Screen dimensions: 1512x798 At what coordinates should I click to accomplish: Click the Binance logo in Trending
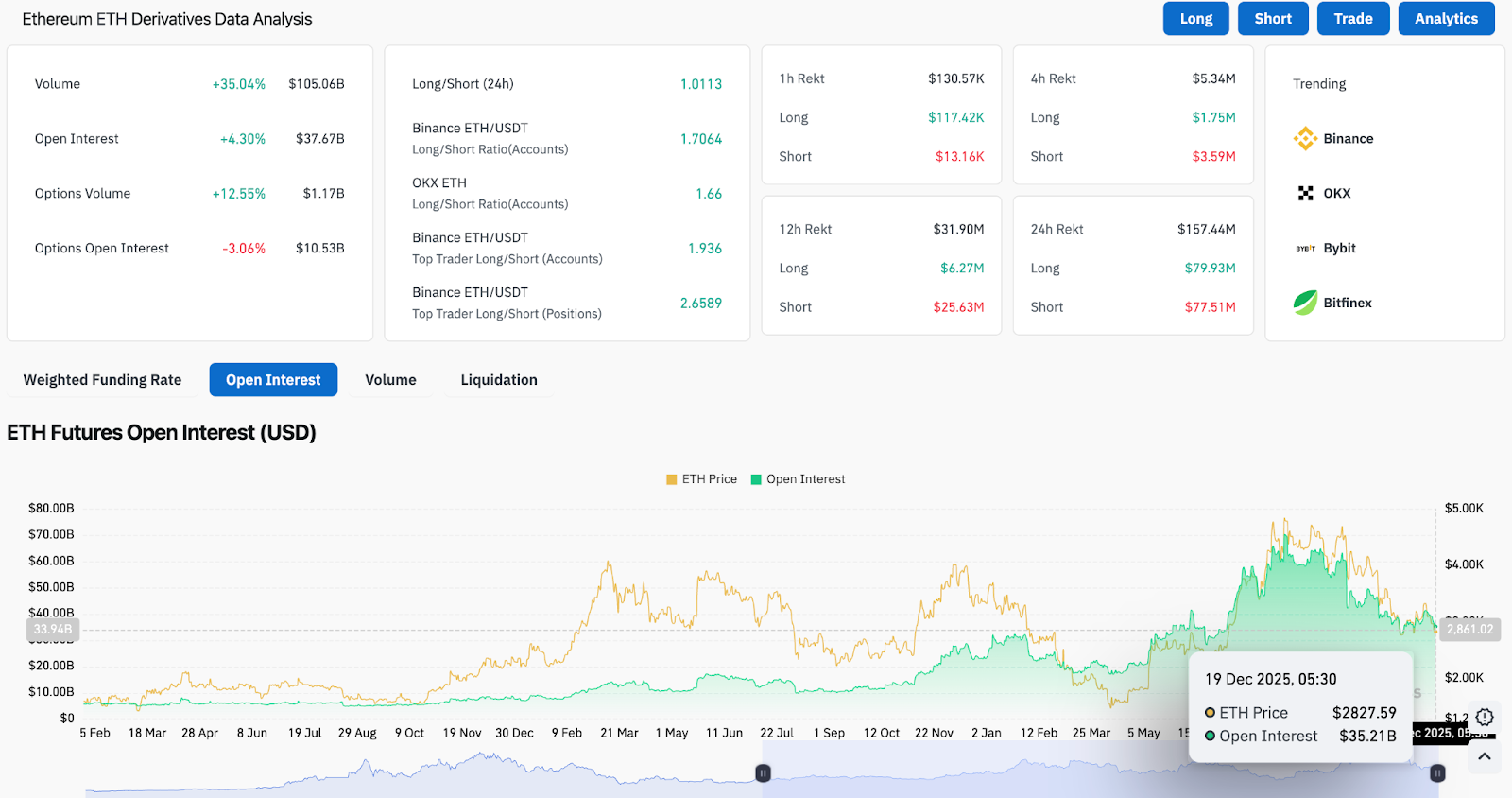(x=1305, y=139)
